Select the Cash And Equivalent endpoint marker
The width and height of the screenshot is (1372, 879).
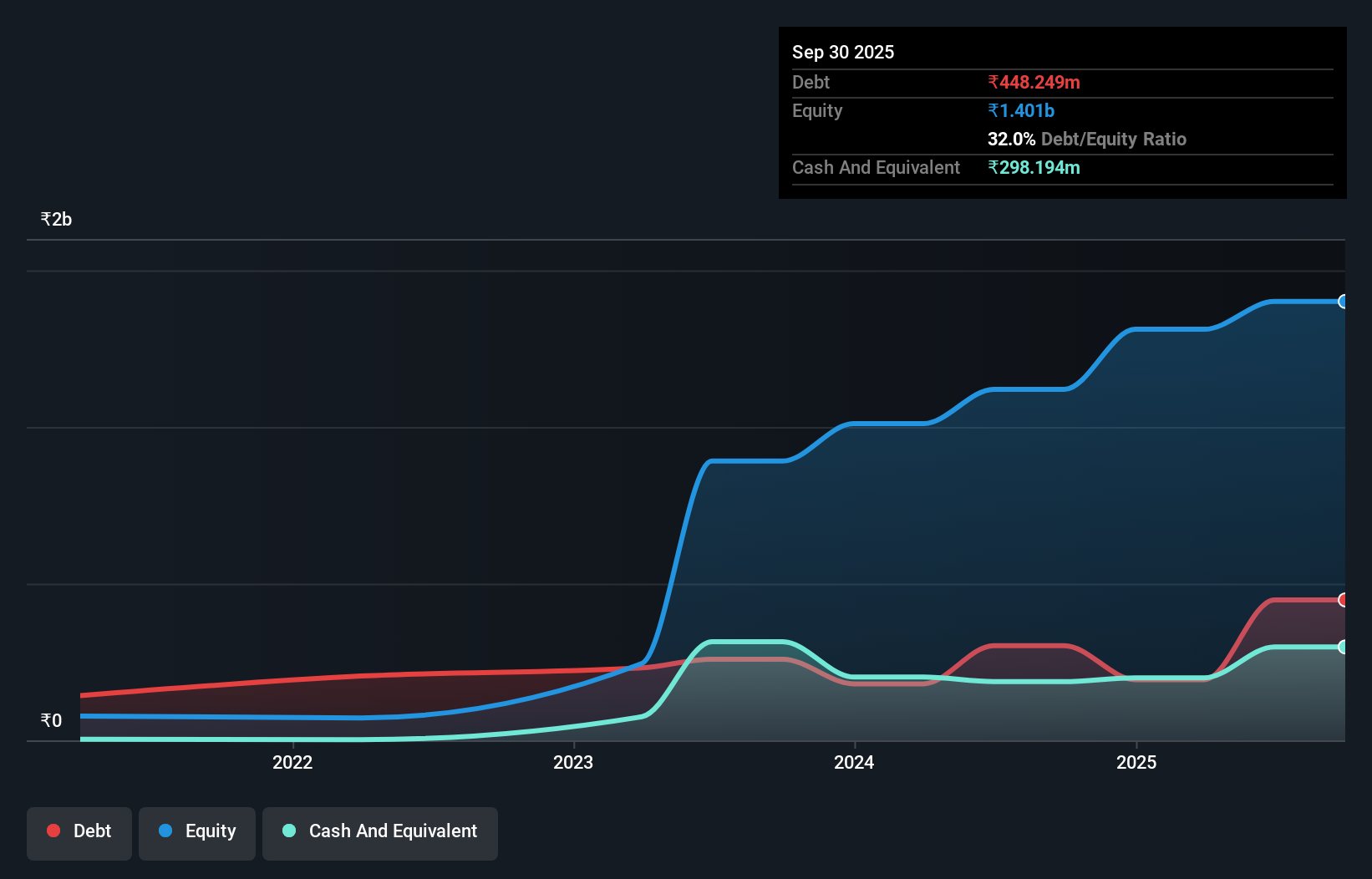point(1342,646)
